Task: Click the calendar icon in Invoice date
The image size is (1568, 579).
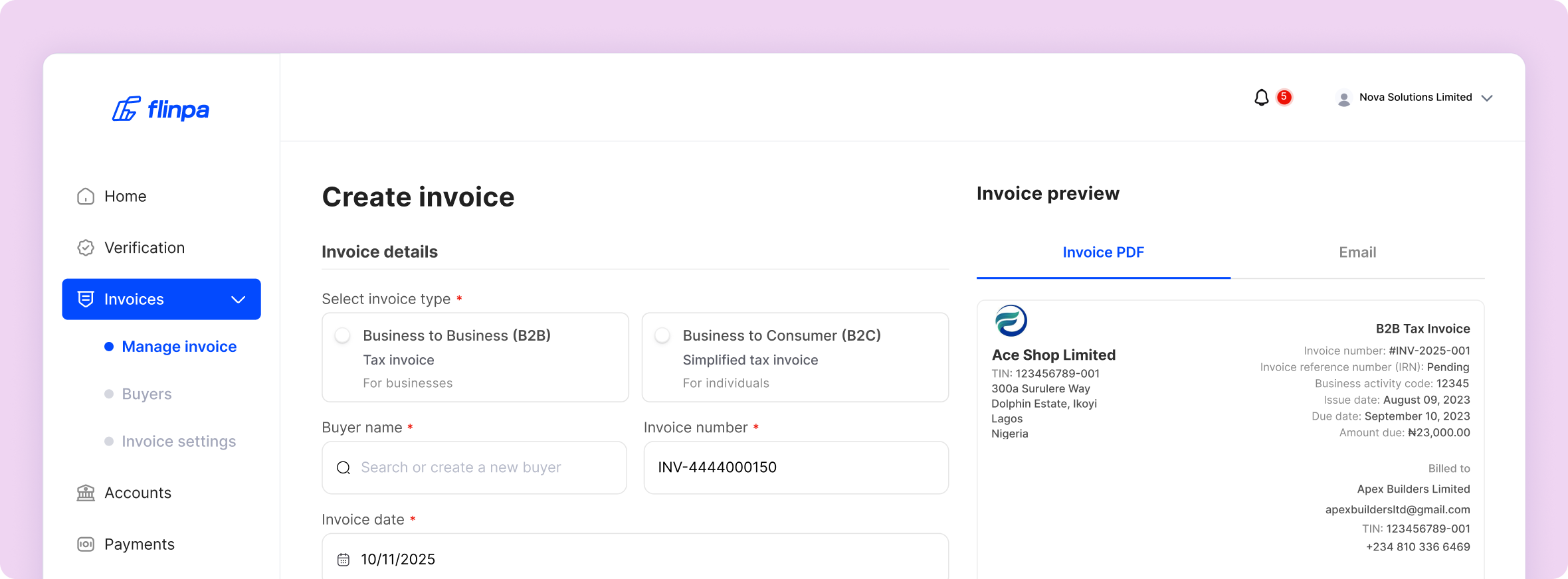Action: (343, 560)
